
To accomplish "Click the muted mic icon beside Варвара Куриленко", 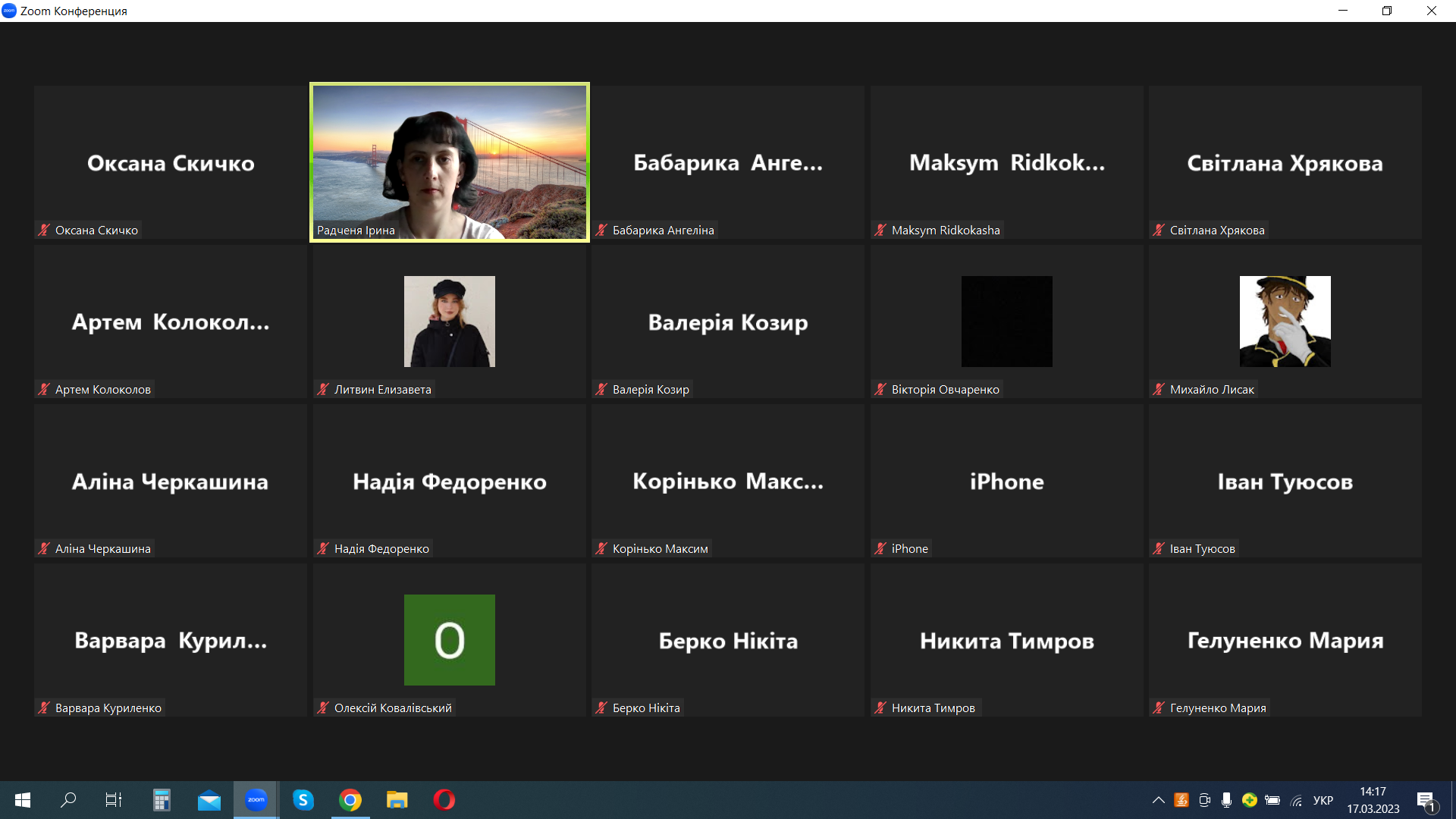I will pos(44,708).
